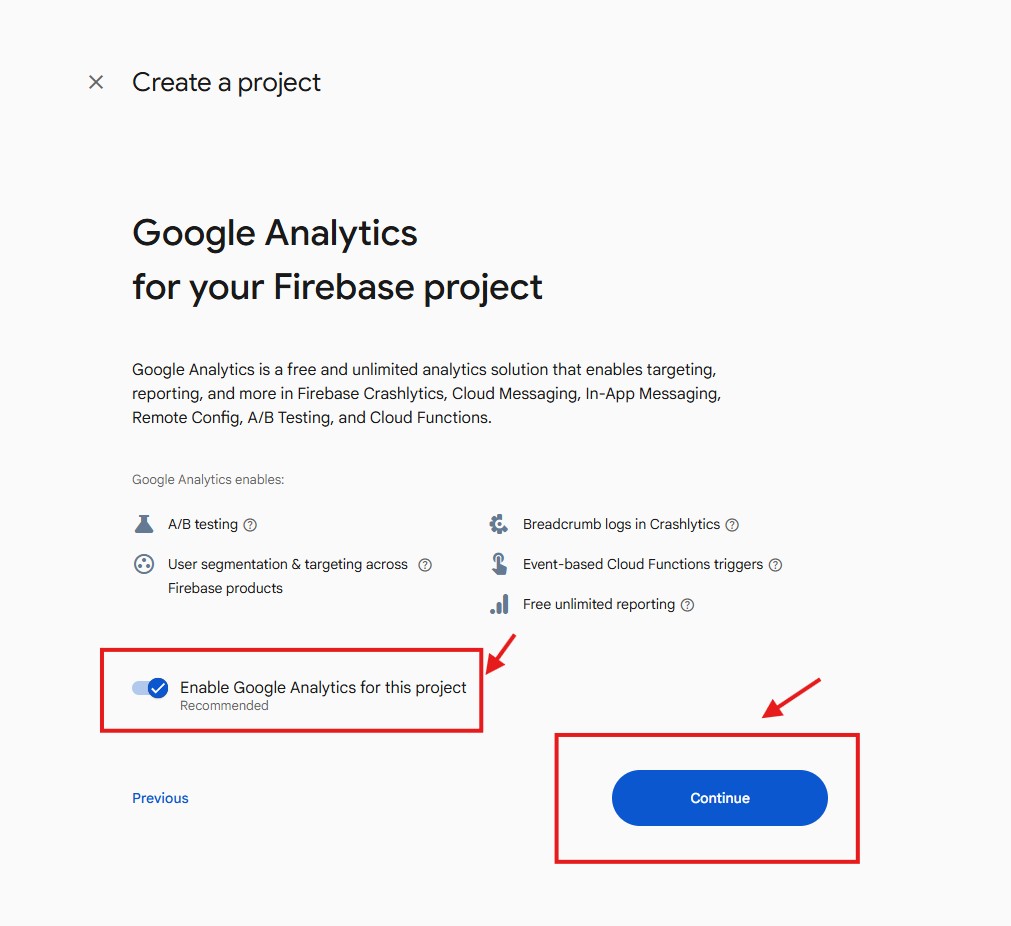Image resolution: width=1011 pixels, height=926 pixels.
Task: Show help for User segmentation & targeting
Action: (x=425, y=565)
